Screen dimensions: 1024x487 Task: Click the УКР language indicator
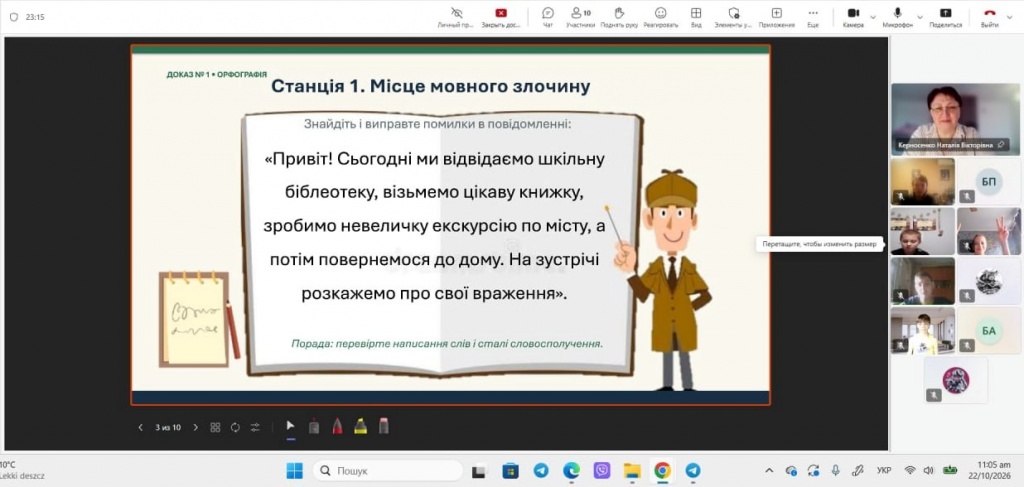[x=884, y=470]
